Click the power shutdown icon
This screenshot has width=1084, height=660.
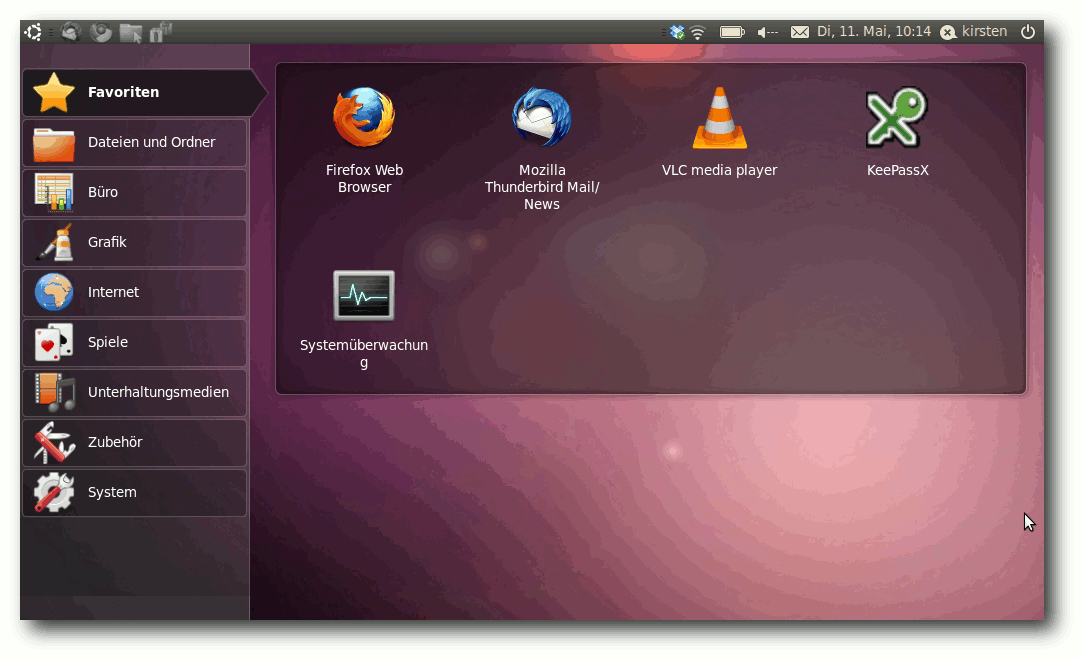(x=1028, y=32)
